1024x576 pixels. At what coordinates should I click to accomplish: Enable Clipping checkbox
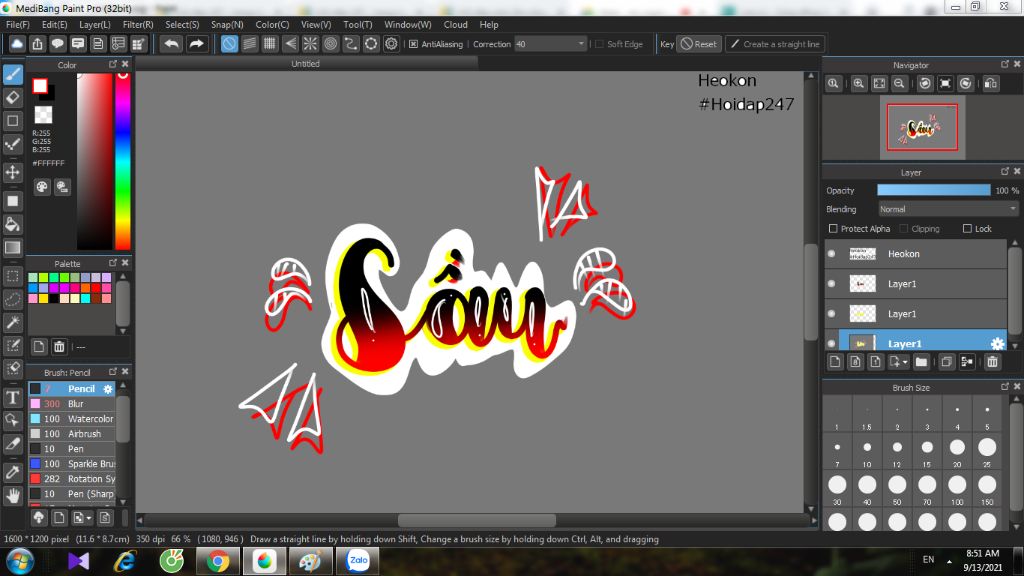(x=904, y=229)
